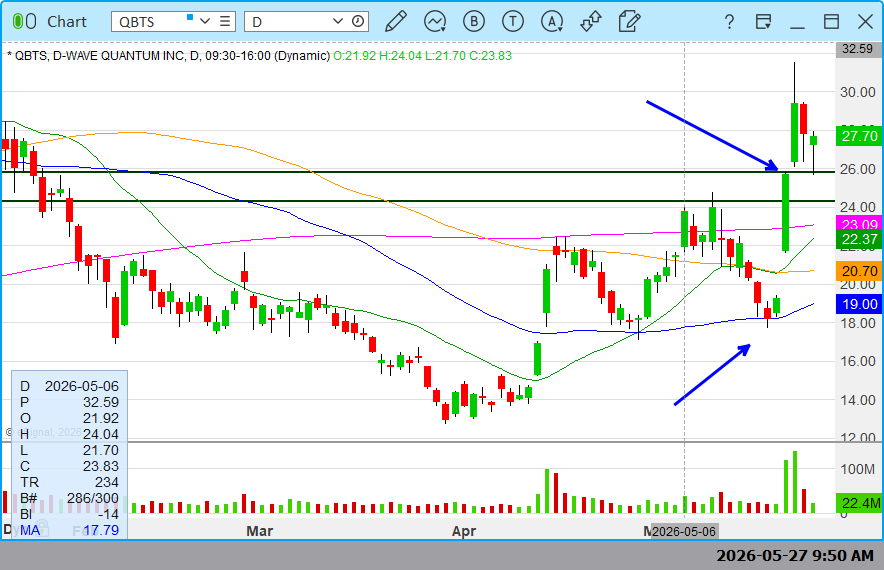This screenshot has width=884, height=570.
Task: Open the window pop-out options icon
Action: click(x=763, y=21)
